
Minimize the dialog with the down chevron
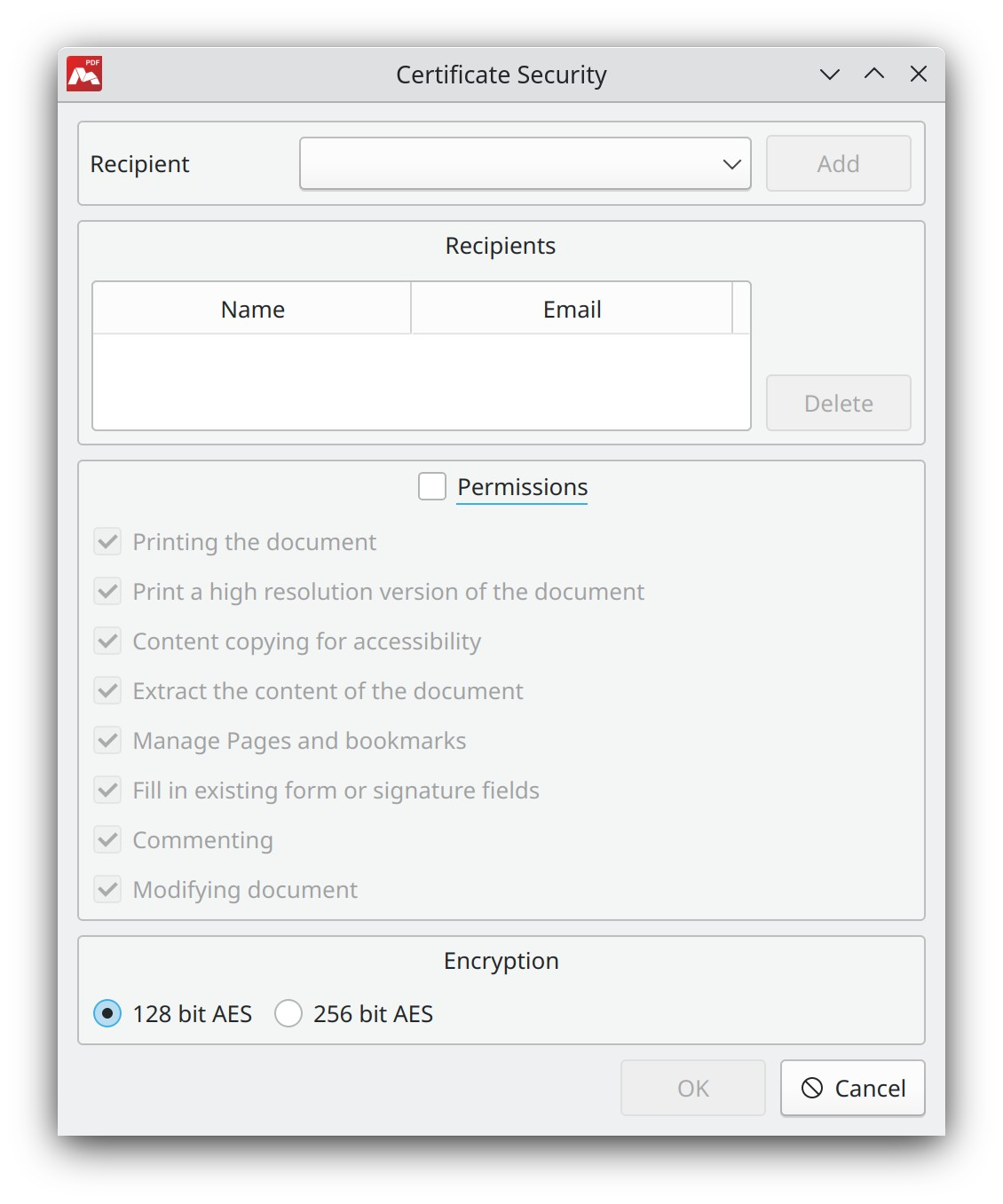point(830,74)
